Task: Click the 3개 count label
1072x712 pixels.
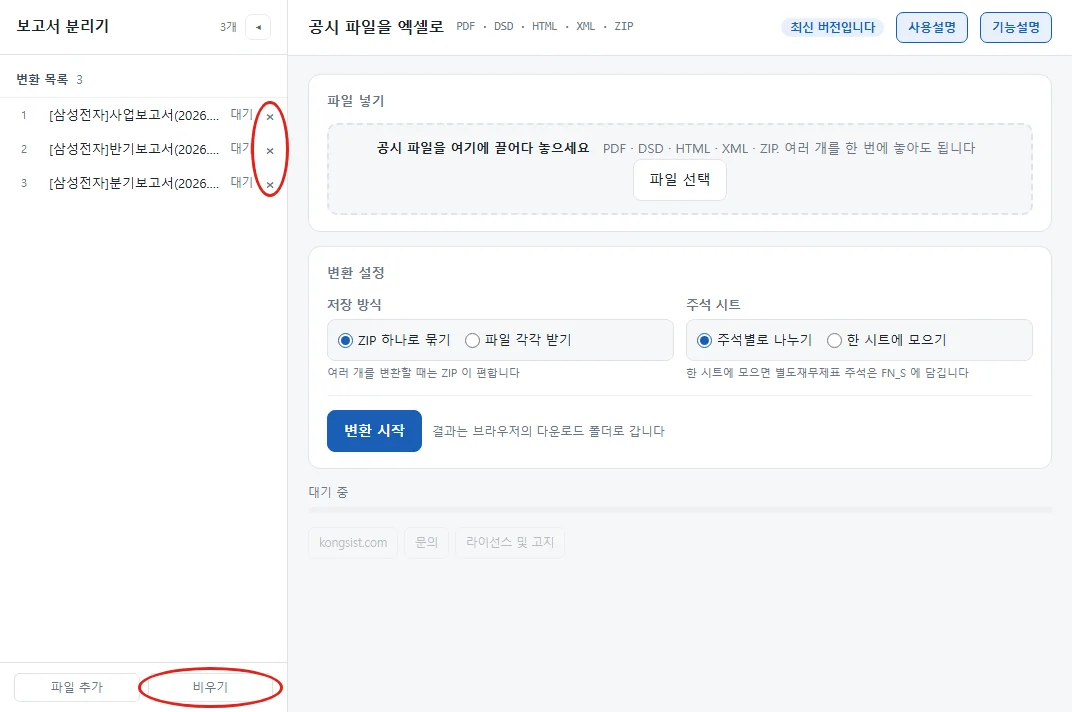Action: (x=228, y=27)
